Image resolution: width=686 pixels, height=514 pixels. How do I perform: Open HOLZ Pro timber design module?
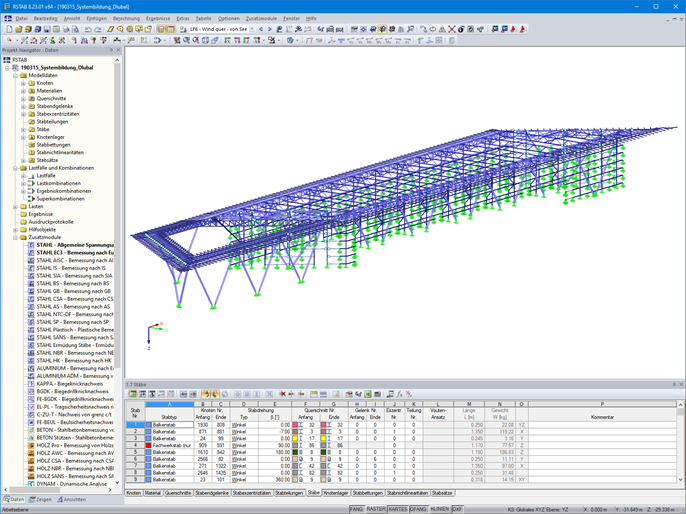[x=70, y=445]
